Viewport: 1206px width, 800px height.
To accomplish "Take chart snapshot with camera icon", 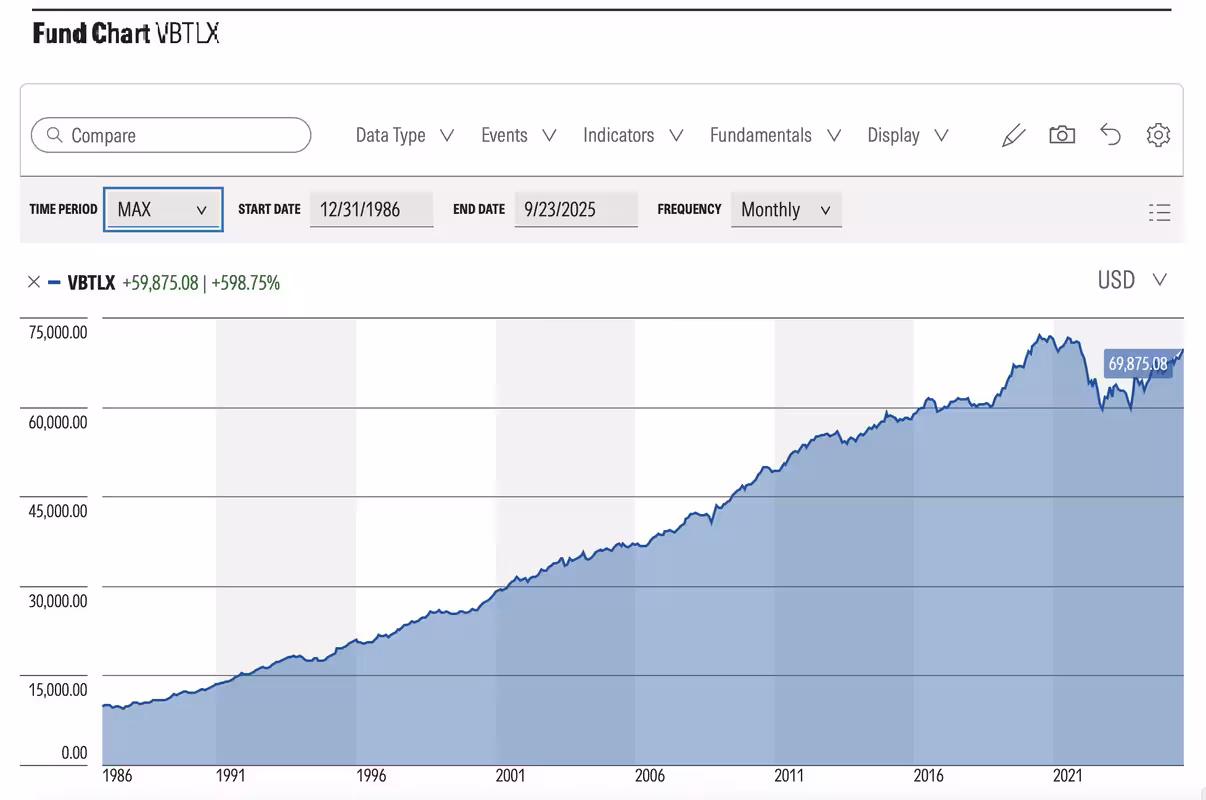I will (1062, 135).
